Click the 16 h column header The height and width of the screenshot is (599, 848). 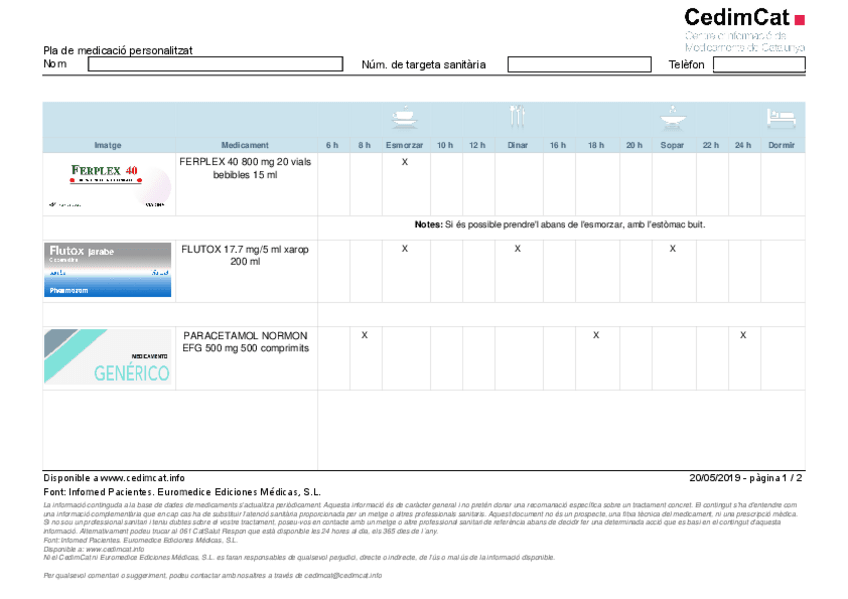[x=558, y=145]
